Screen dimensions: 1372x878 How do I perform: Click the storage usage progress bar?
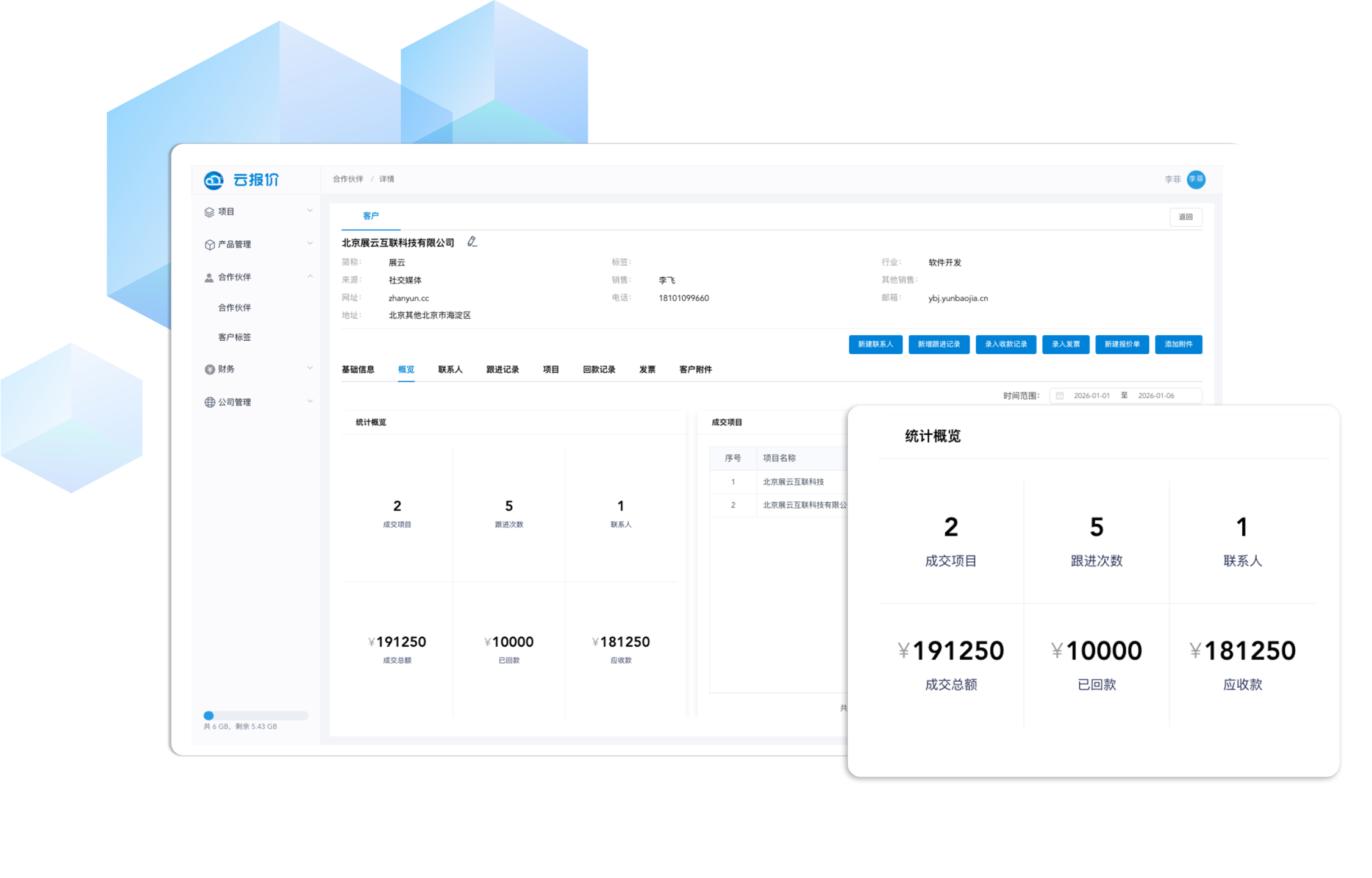click(x=256, y=716)
